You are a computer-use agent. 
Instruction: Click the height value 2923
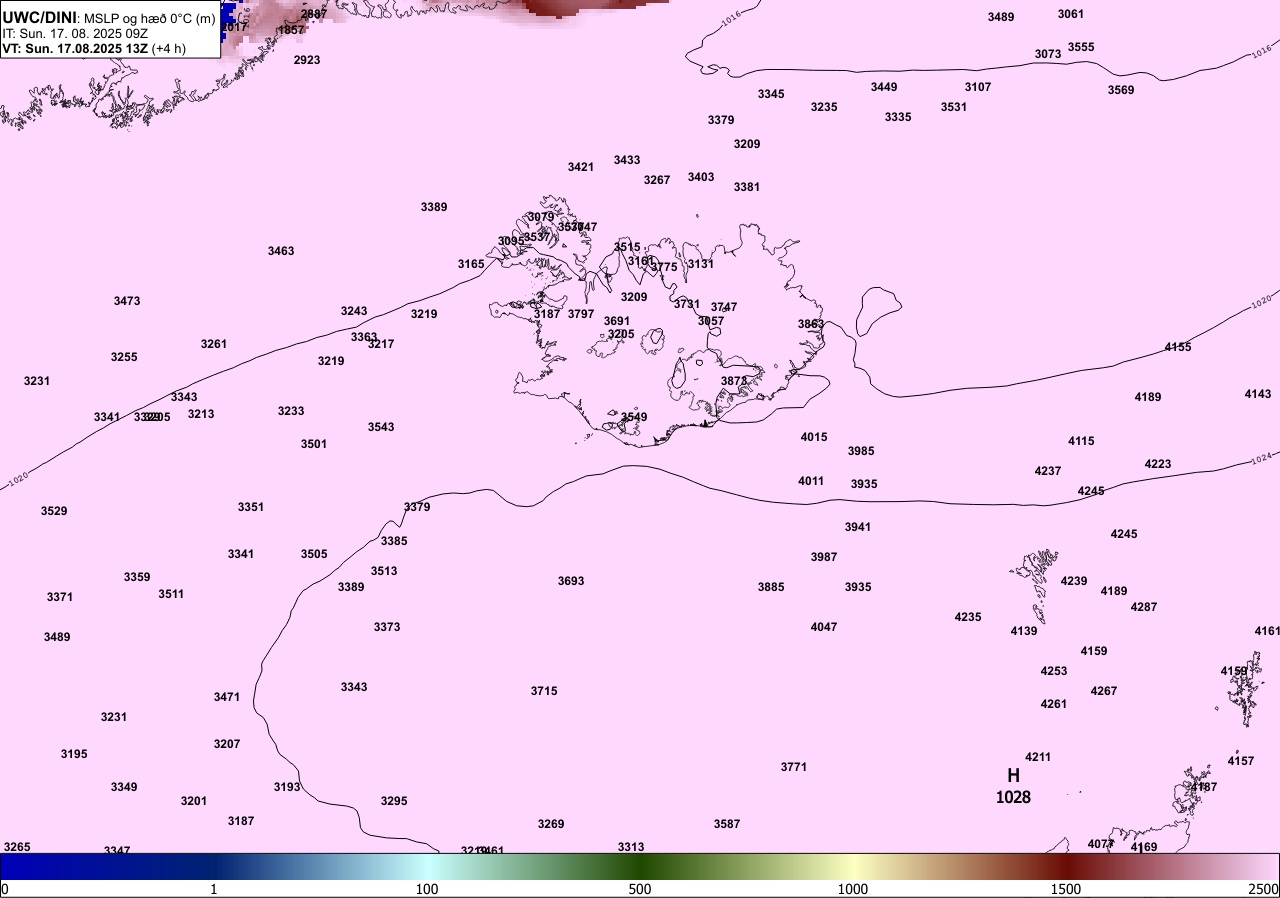coord(307,60)
